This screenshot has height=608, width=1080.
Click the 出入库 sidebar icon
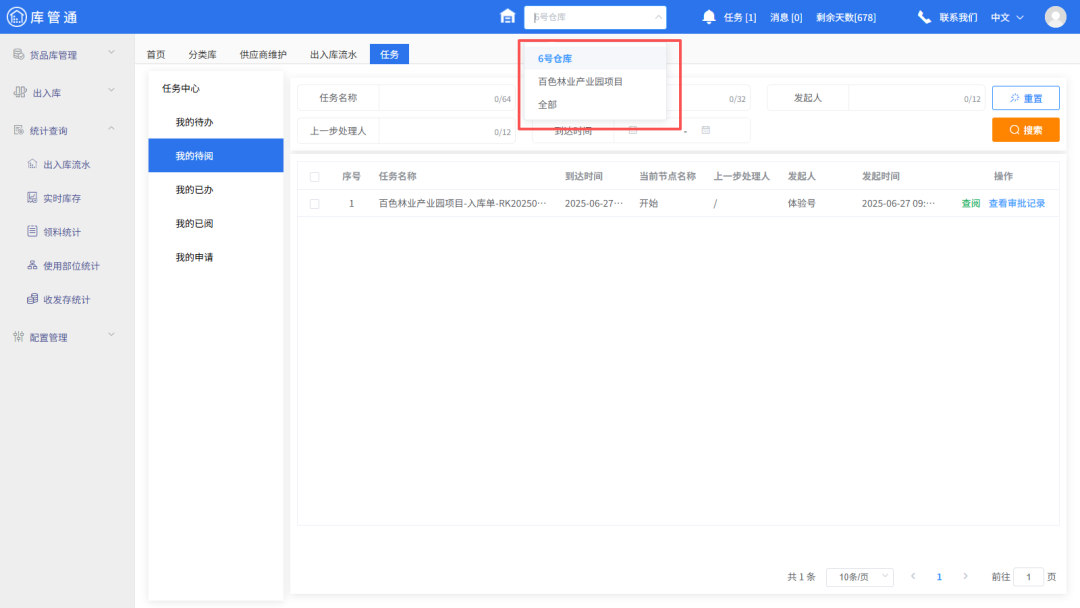click(x=20, y=92)
